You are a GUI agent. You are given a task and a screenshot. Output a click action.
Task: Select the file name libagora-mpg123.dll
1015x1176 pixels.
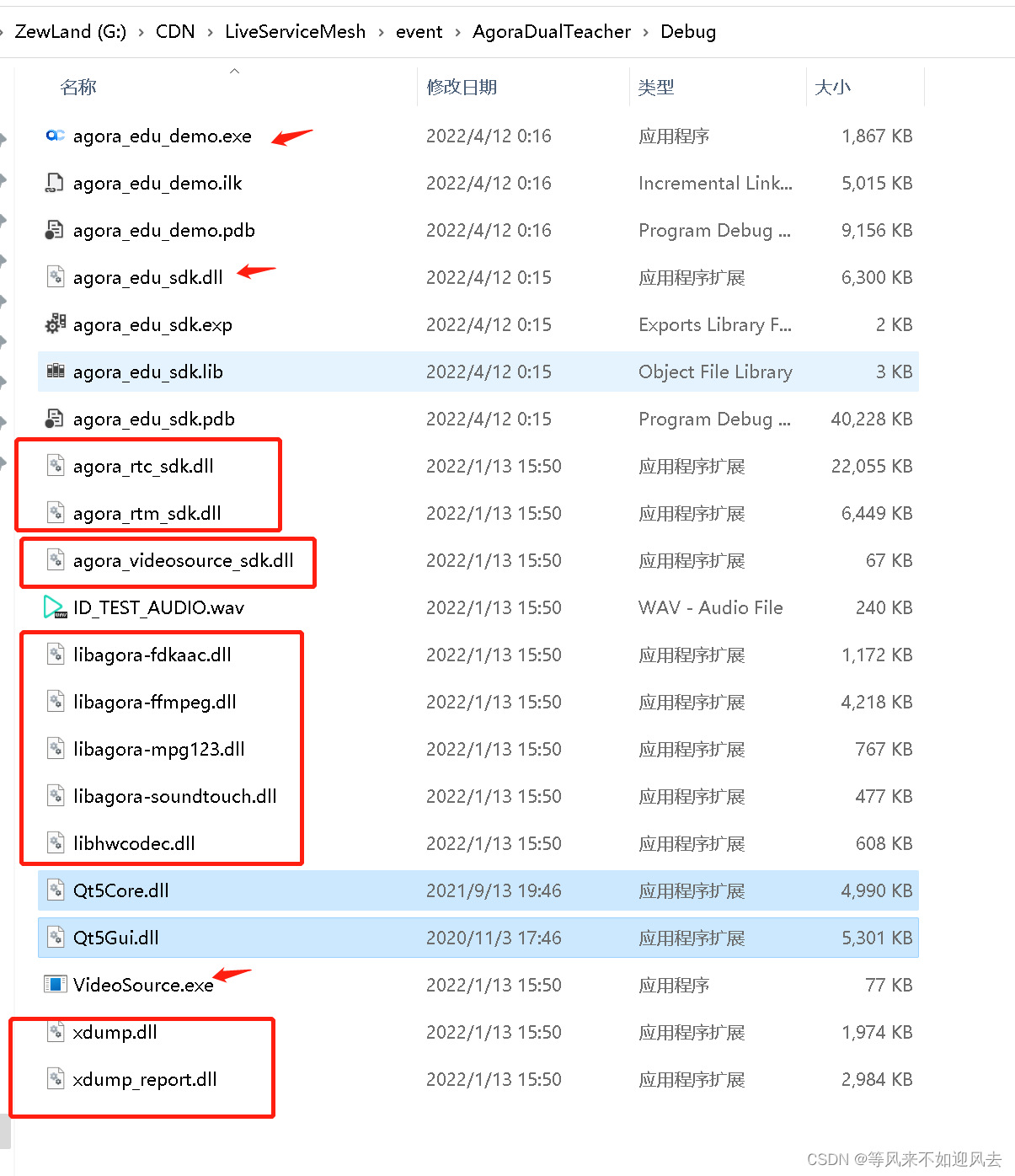coord(159,750)
